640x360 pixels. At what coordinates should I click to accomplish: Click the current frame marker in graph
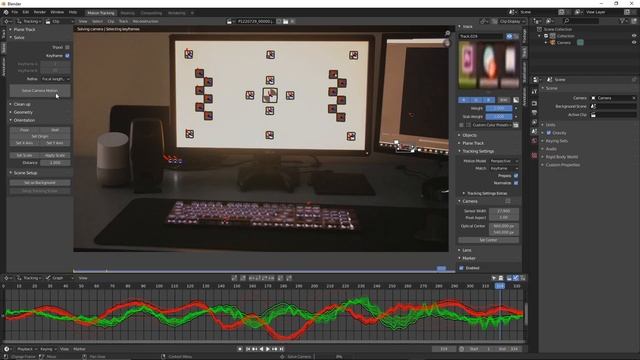click(500, 286)
